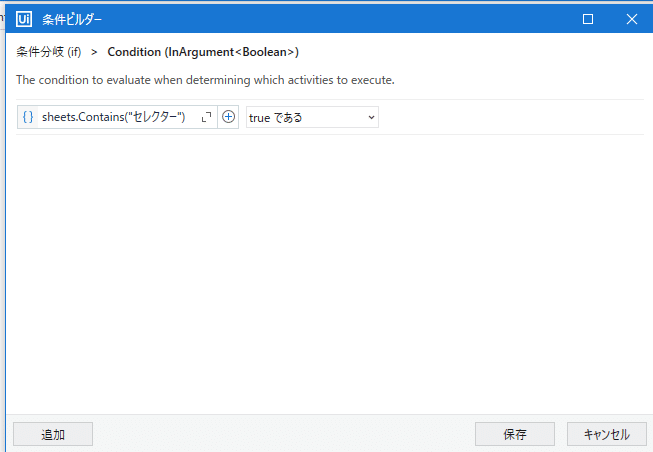Click the 追加 button
This screenshot has width=653, height=452.
[x=53, y=434]
